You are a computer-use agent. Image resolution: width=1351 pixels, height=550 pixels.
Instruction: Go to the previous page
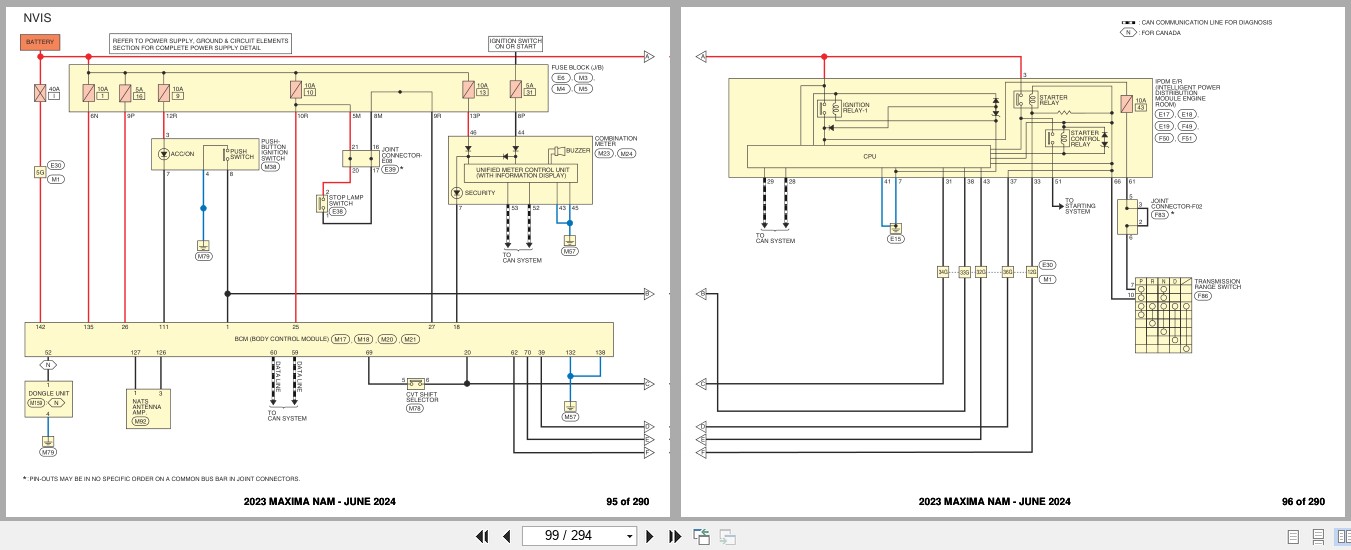506,536
